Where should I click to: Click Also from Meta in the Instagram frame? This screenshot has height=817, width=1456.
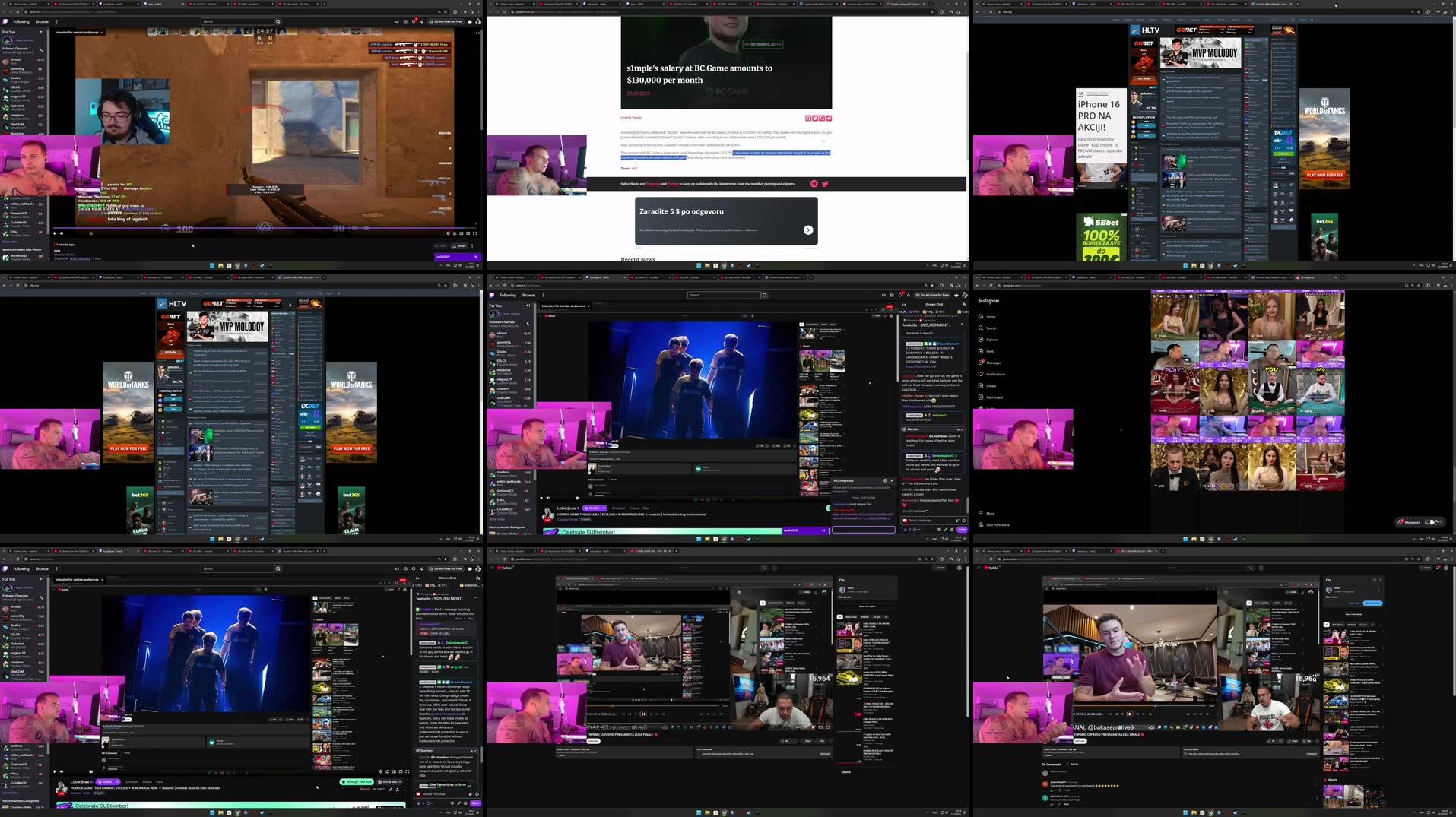[x=994, y=524]
